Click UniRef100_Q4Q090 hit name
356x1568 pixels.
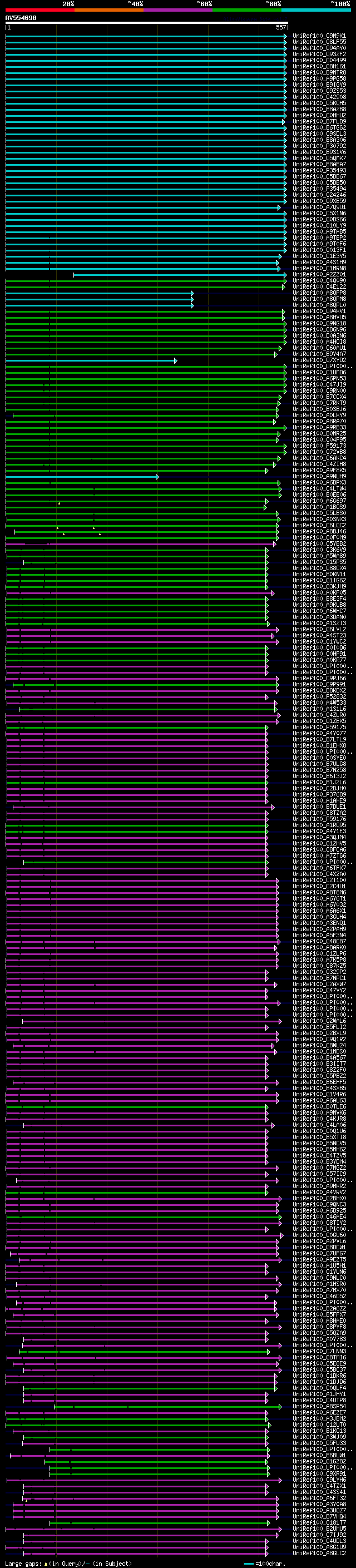coord(319,280)
